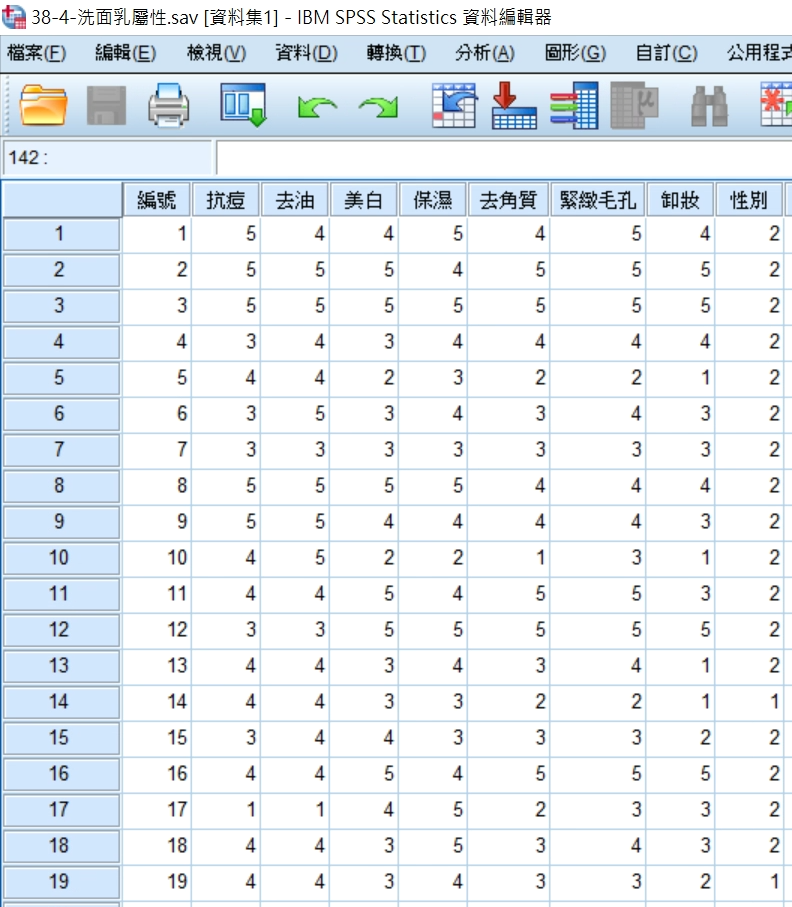792x907 pixels.
Task: Select the 緊緻毛孔 column header
Action: coord(597,200)
